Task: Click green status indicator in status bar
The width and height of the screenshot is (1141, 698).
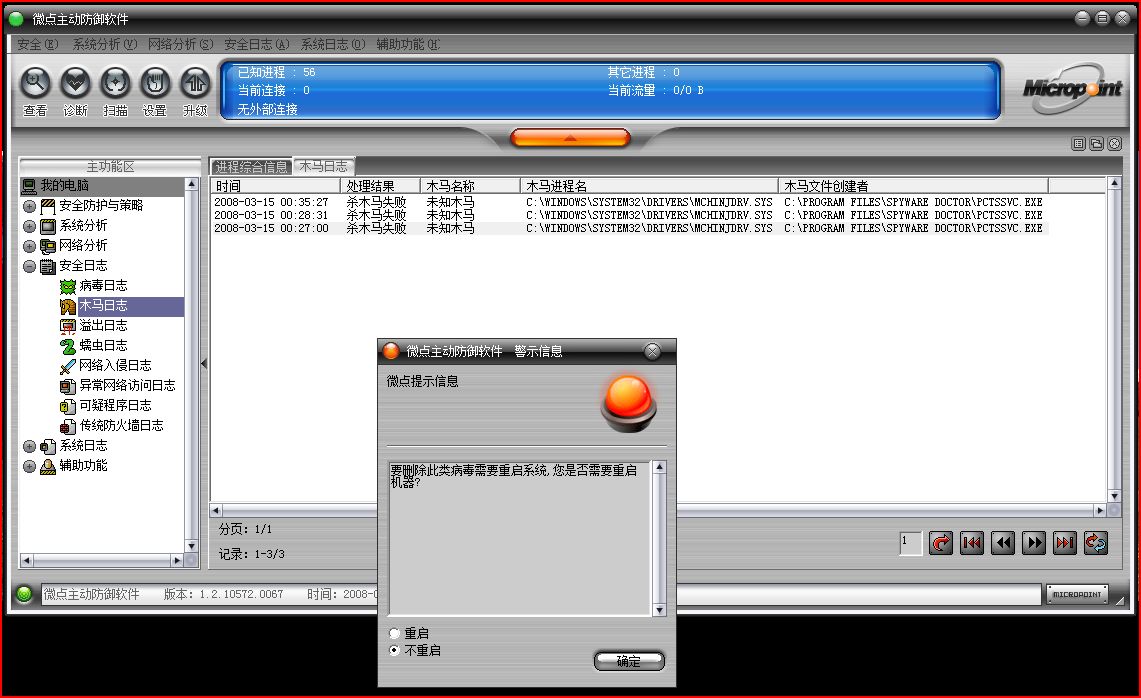Action: pyautogui.click(x=24, y=594)
